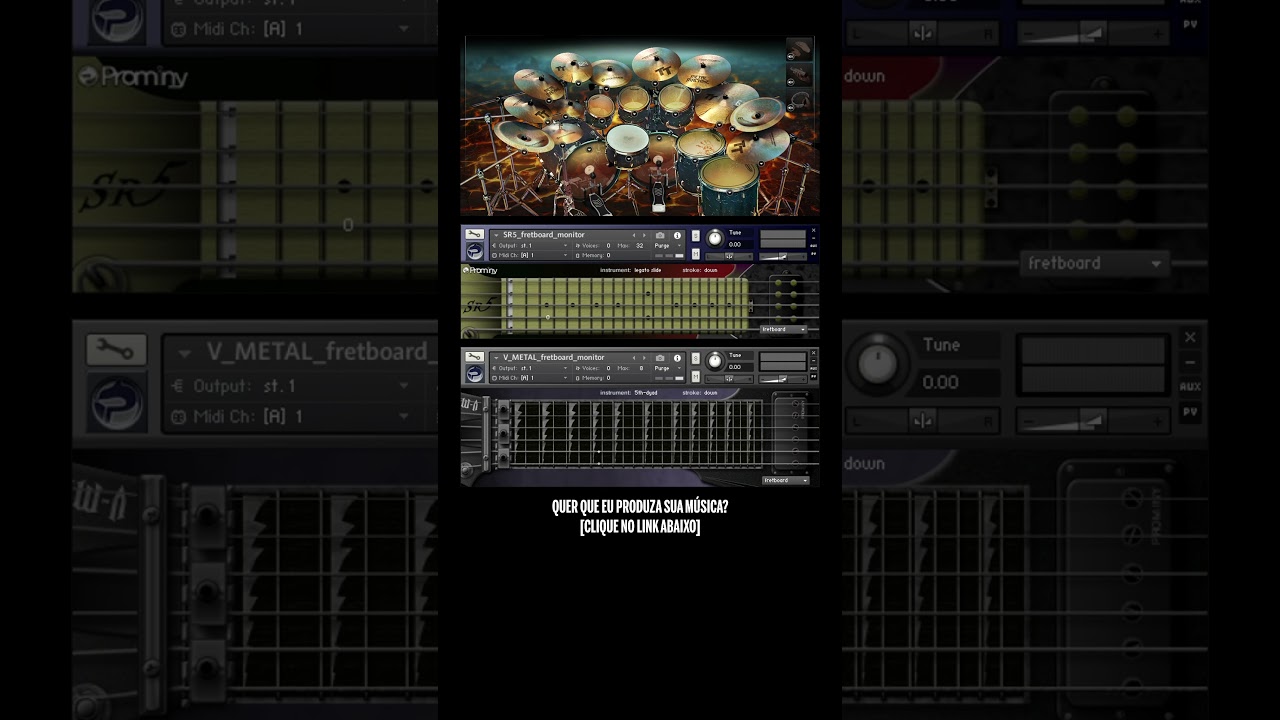1280x720 pixels.
Task: Click the Prominy logo icon in V_METAL header
Action: (475, 374)
